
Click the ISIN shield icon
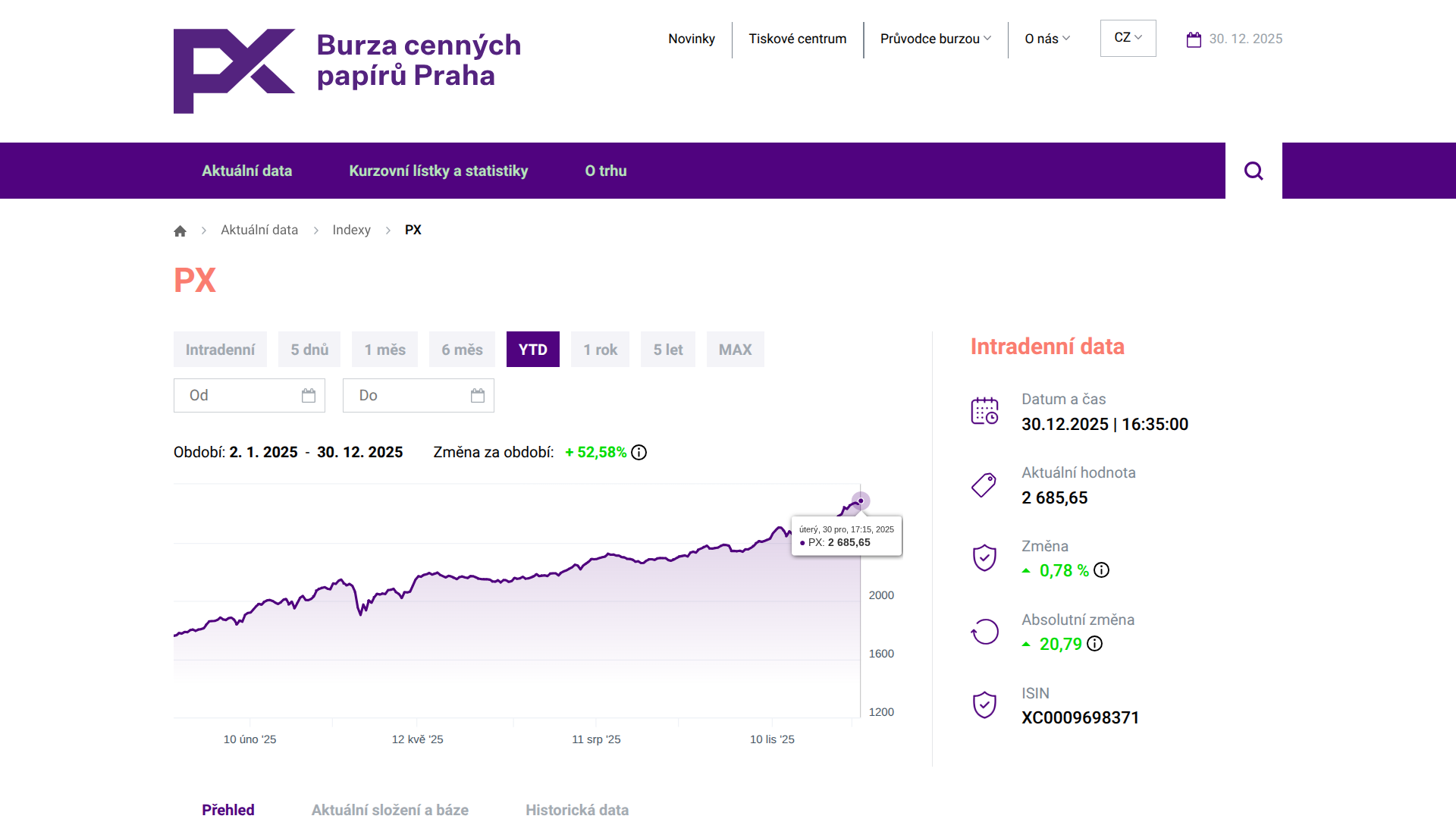point(984,705)
